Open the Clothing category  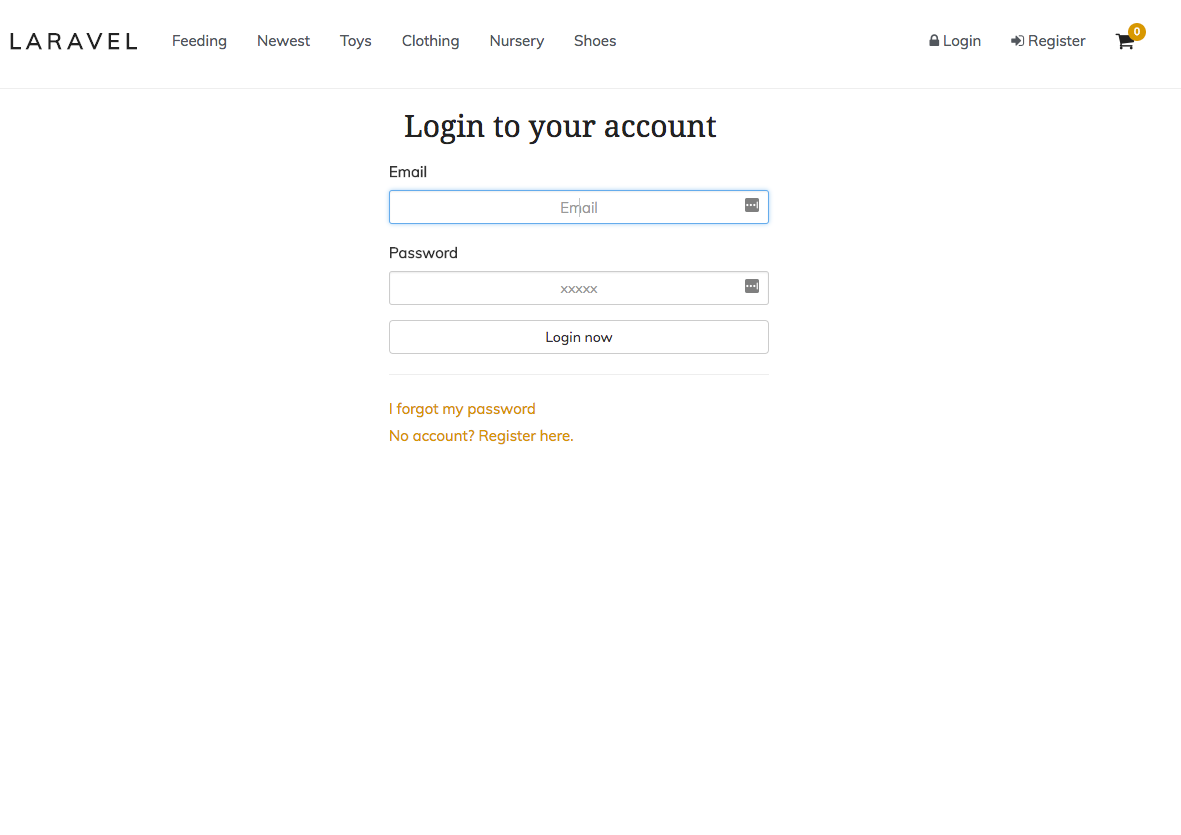coord(430,40)
